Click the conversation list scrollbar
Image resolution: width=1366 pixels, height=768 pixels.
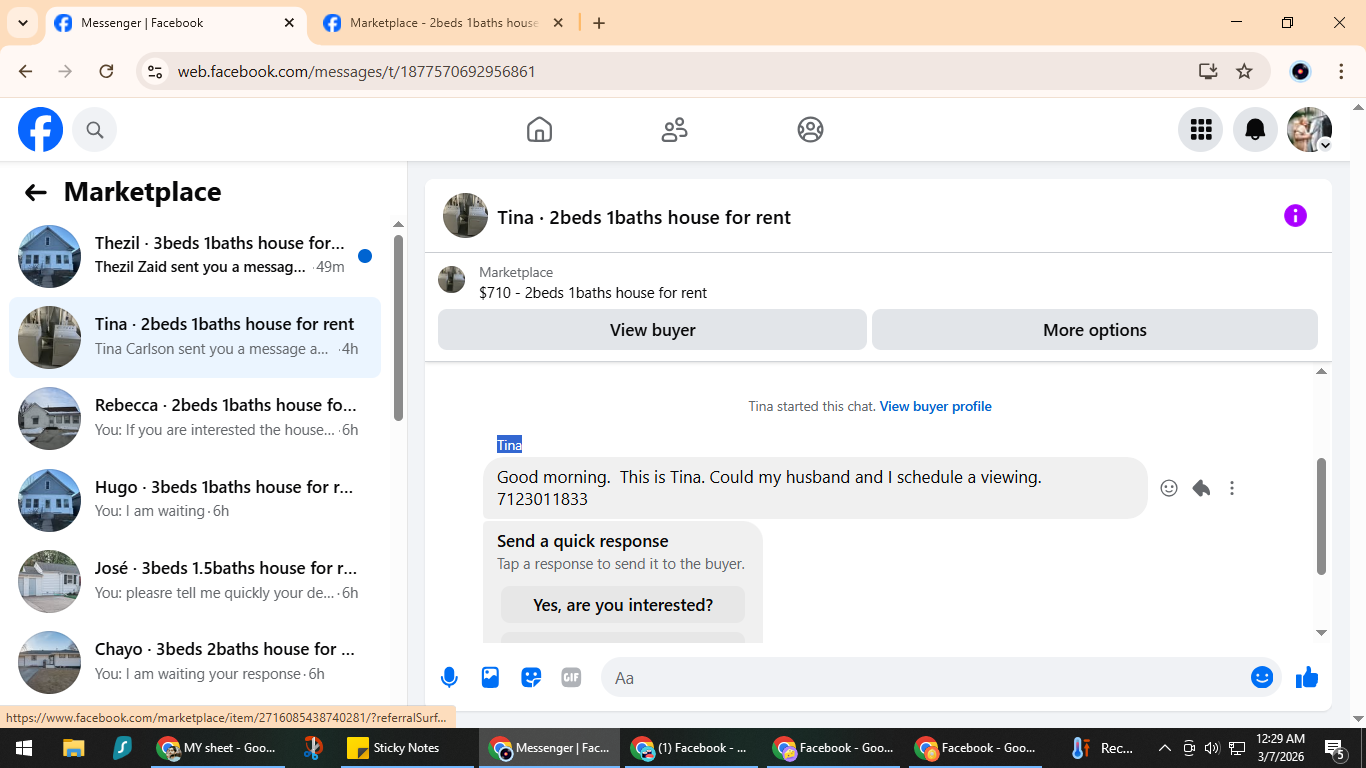click(x=398, y=328)
